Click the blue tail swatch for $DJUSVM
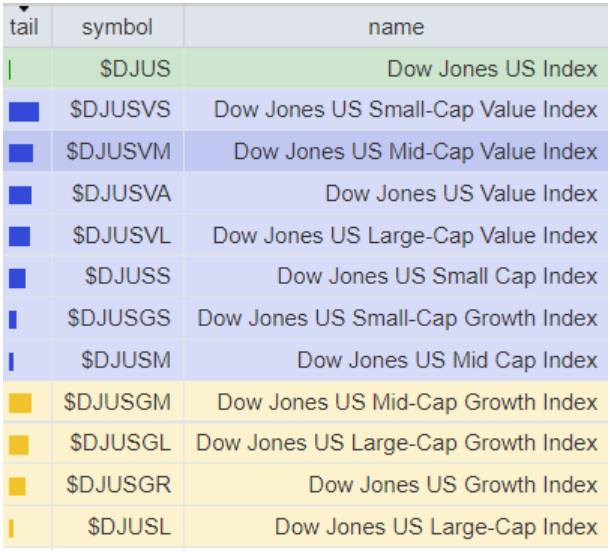The image size is (610, 552). (x=21, y=153)
